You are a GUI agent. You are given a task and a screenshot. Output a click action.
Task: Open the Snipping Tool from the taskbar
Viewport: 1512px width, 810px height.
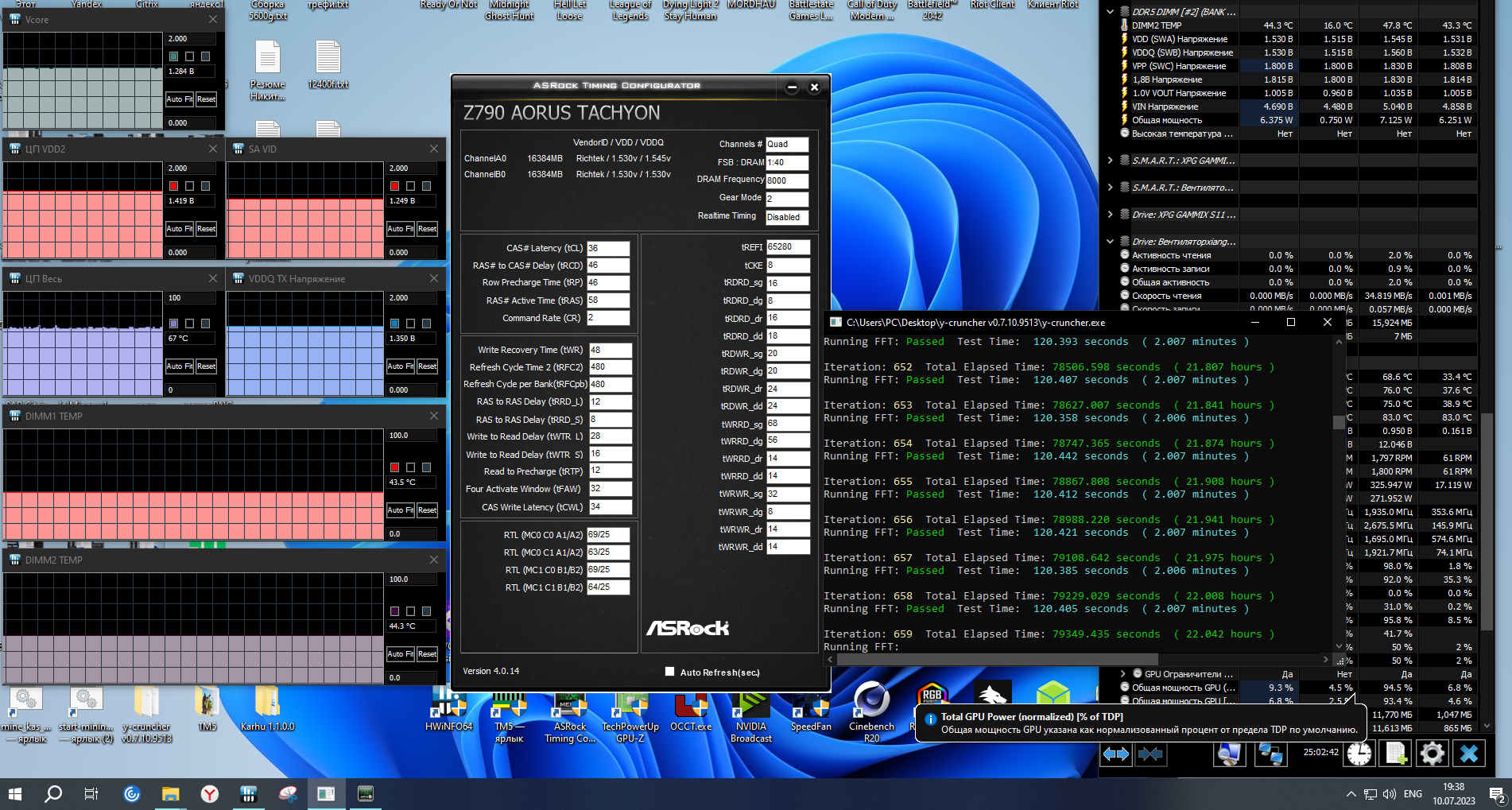(x=288, y=793)
